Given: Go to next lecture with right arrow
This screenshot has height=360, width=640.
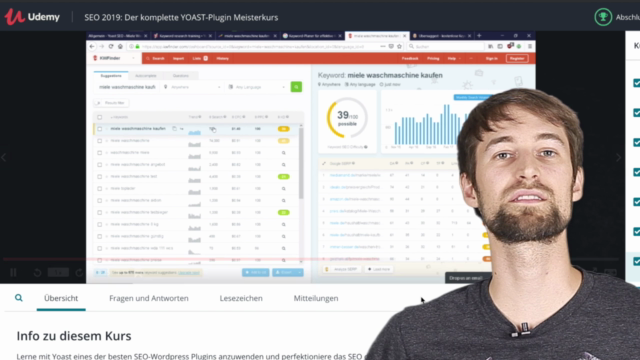Looking at the screenshot, I should (x=619, y=157).
